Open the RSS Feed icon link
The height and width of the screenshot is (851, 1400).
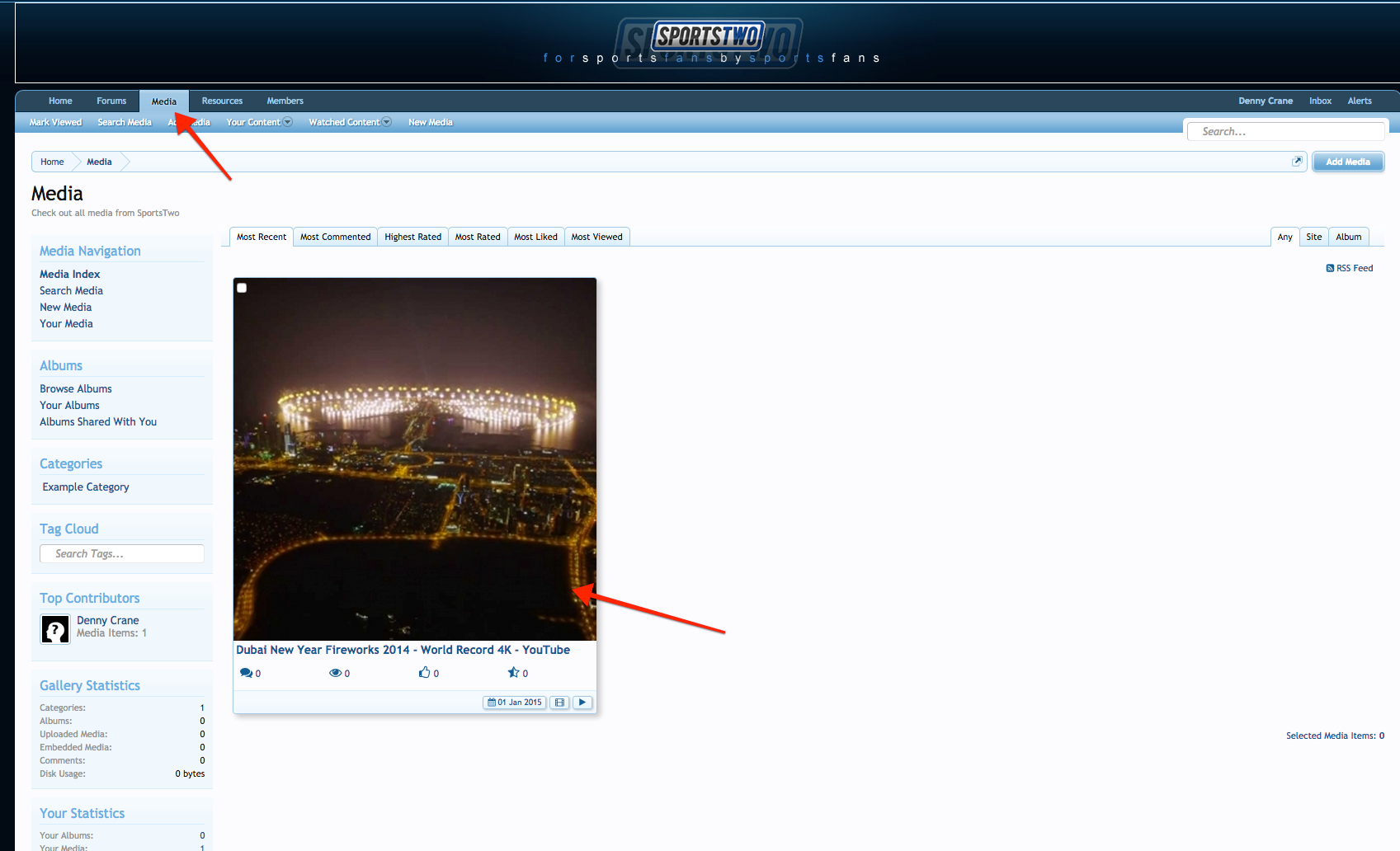[1330, 268]
